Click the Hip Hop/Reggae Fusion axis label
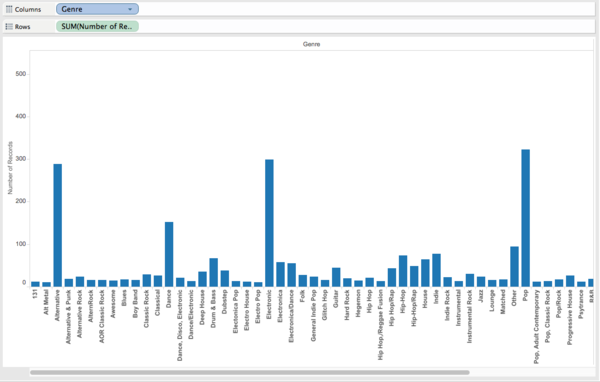600x382 pixels. 380,325
